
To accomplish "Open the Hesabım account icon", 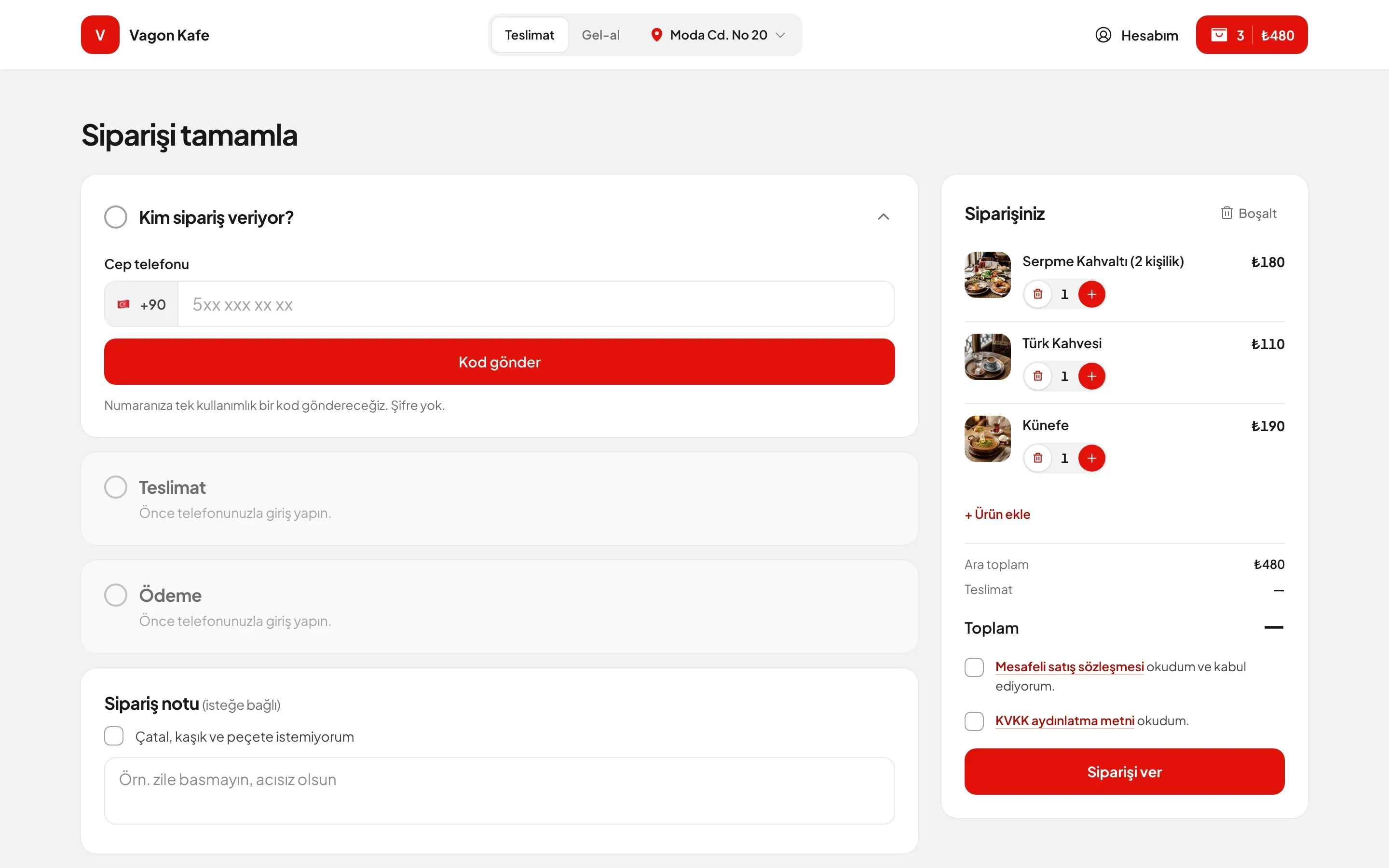I will pyautogui.click(x=1103, y=35).
